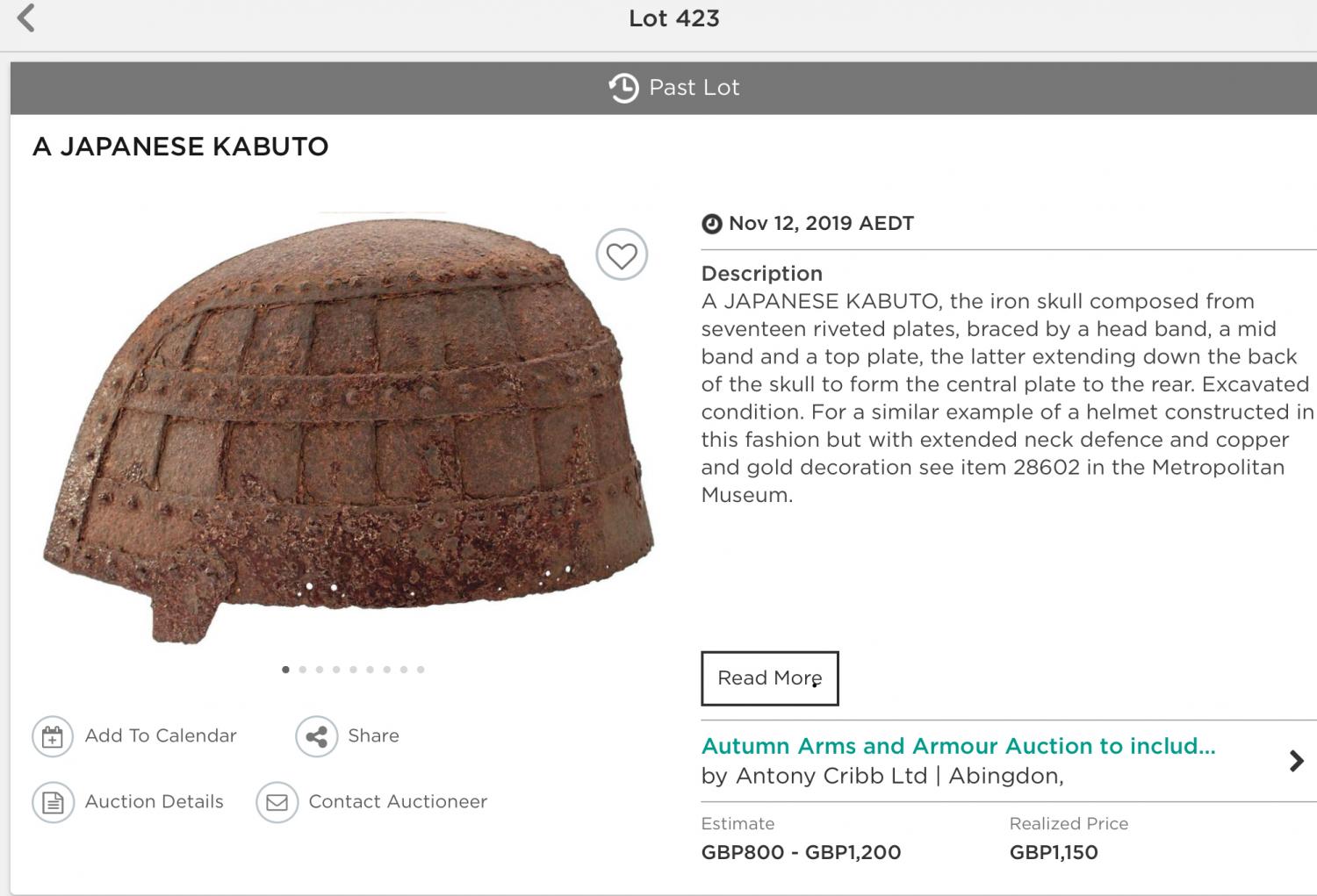Click the Add To Calendar label
The height and width of the screenshot is (896, 1317).
coord(161,736)
